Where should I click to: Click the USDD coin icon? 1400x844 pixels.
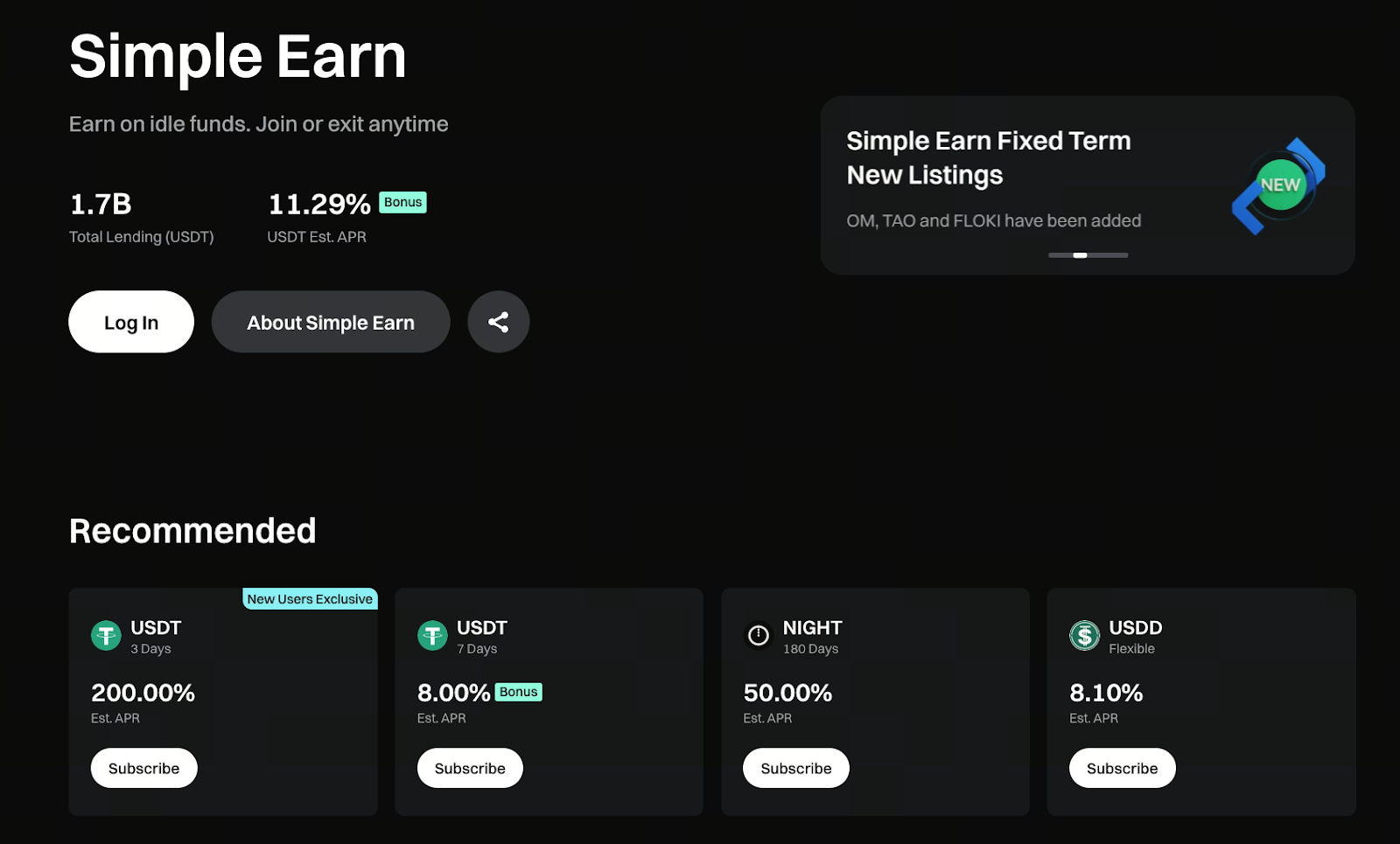[1084, 635]
